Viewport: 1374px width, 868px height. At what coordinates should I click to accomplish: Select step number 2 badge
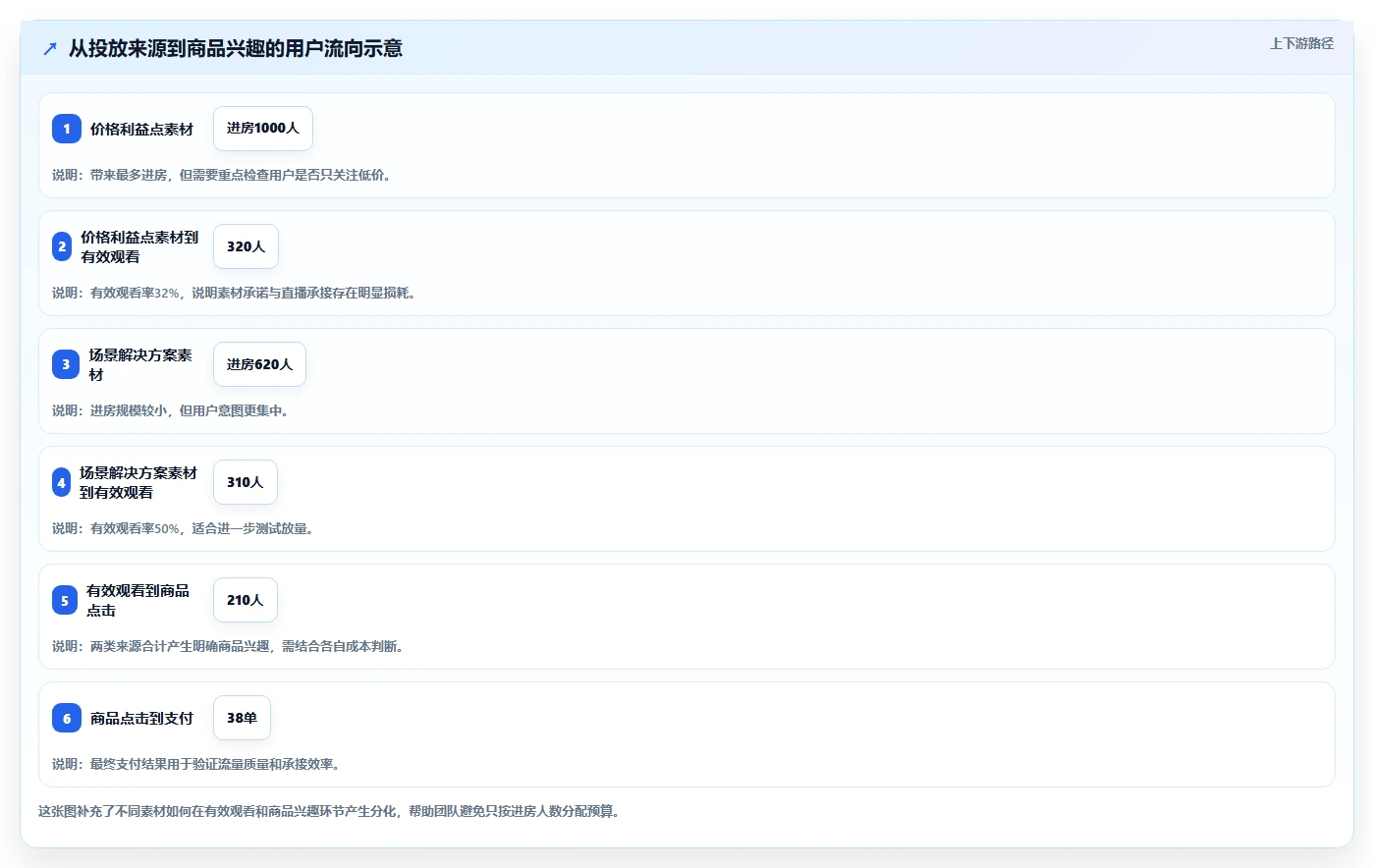(x=62, y=246)
